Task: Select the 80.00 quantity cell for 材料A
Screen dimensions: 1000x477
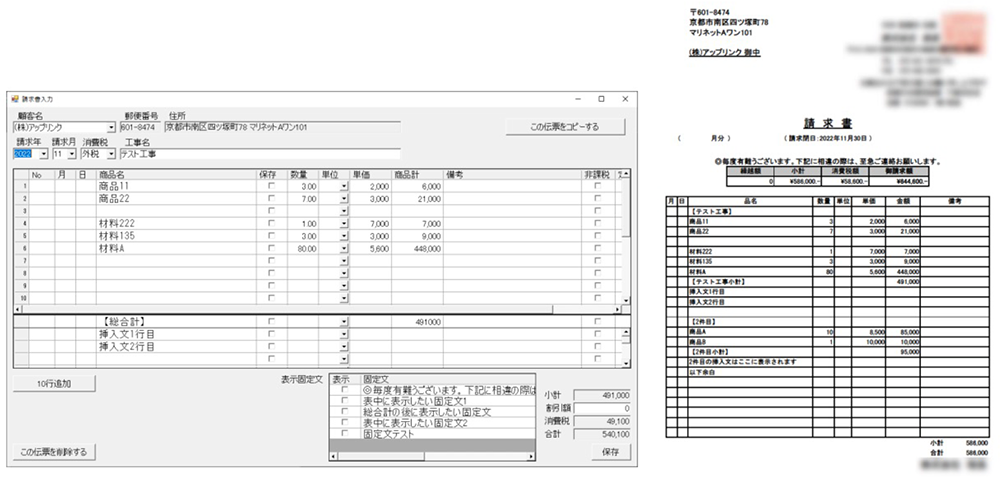Action: 303,249
